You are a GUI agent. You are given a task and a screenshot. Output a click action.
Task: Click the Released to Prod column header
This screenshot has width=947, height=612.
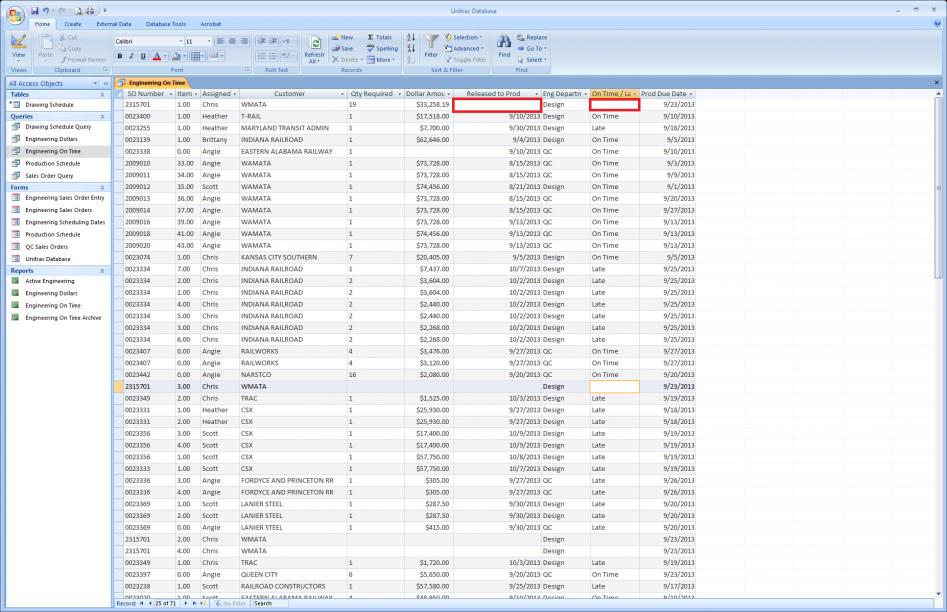pos(497,94)
